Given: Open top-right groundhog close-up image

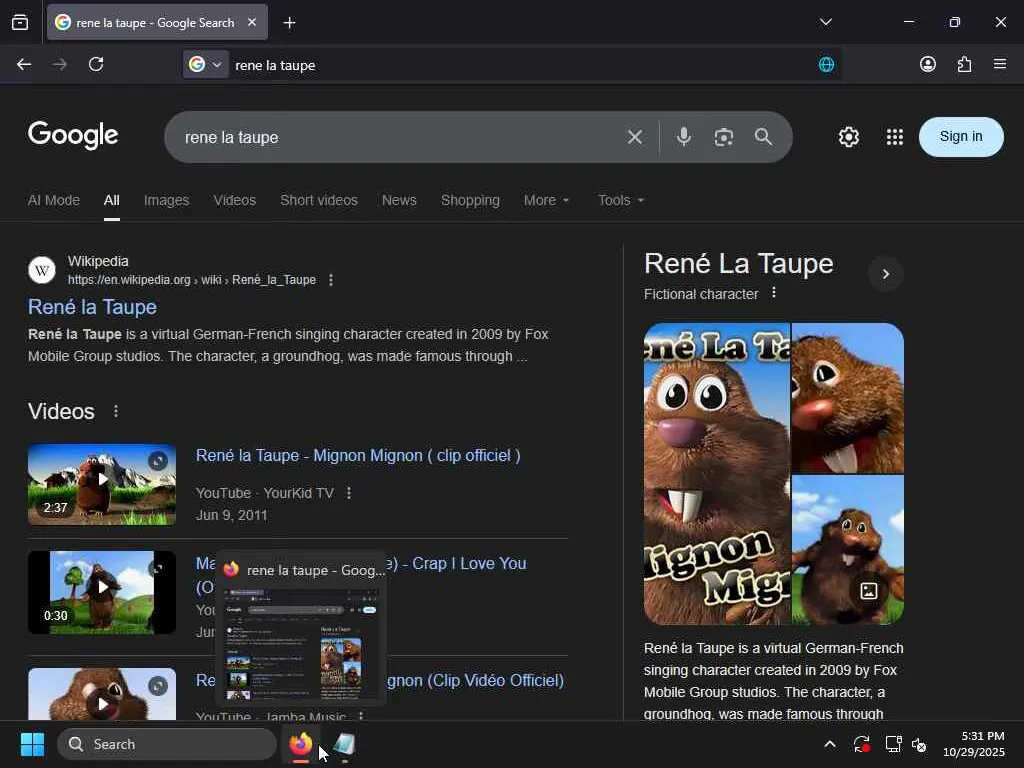Looking at the screenshot, I should 848,398.
